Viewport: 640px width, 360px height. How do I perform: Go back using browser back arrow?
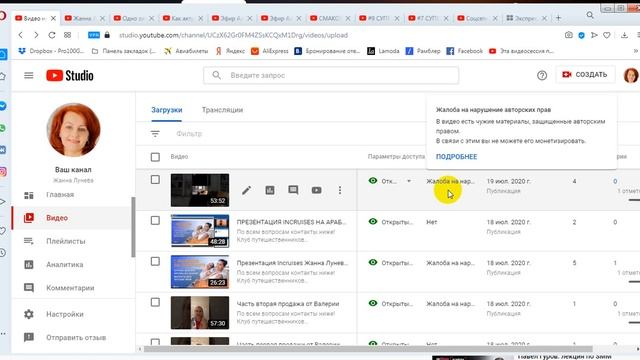click(x=21, y=36)
